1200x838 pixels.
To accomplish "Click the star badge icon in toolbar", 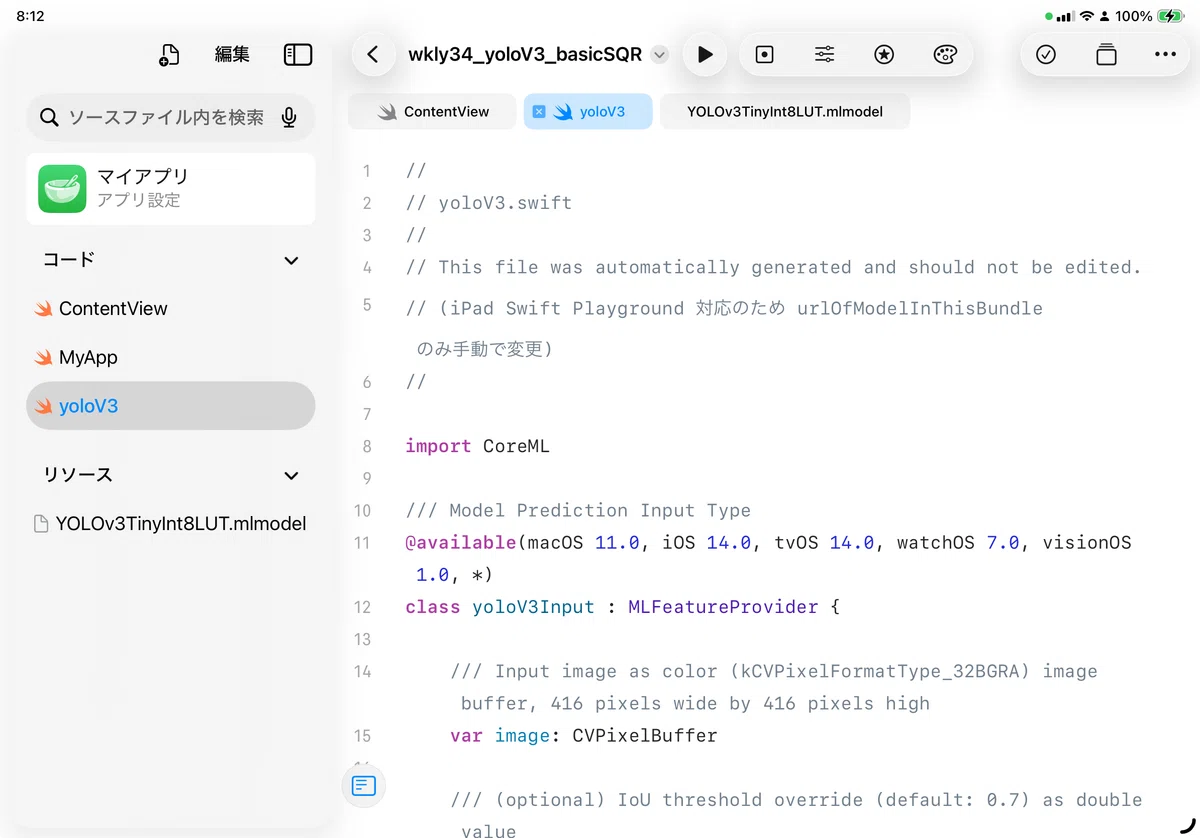I will coord(884,55).
